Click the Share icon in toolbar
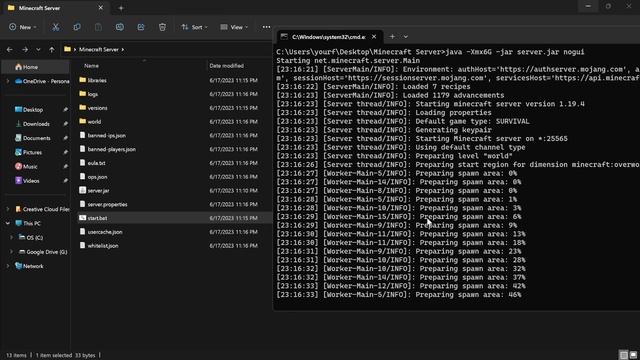 coord(141,27)
